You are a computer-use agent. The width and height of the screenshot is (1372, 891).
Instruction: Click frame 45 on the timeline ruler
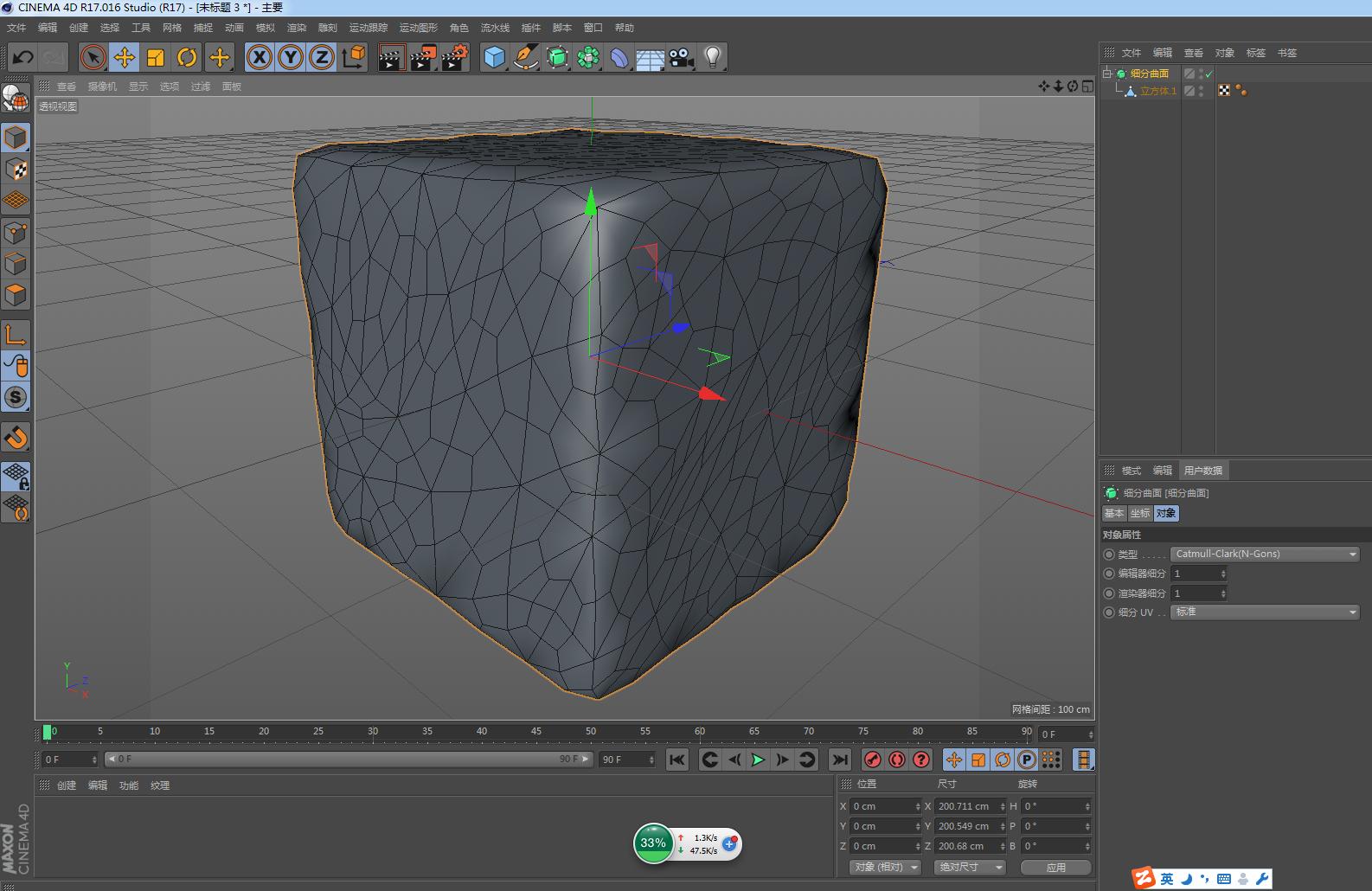tap(536, 734)
